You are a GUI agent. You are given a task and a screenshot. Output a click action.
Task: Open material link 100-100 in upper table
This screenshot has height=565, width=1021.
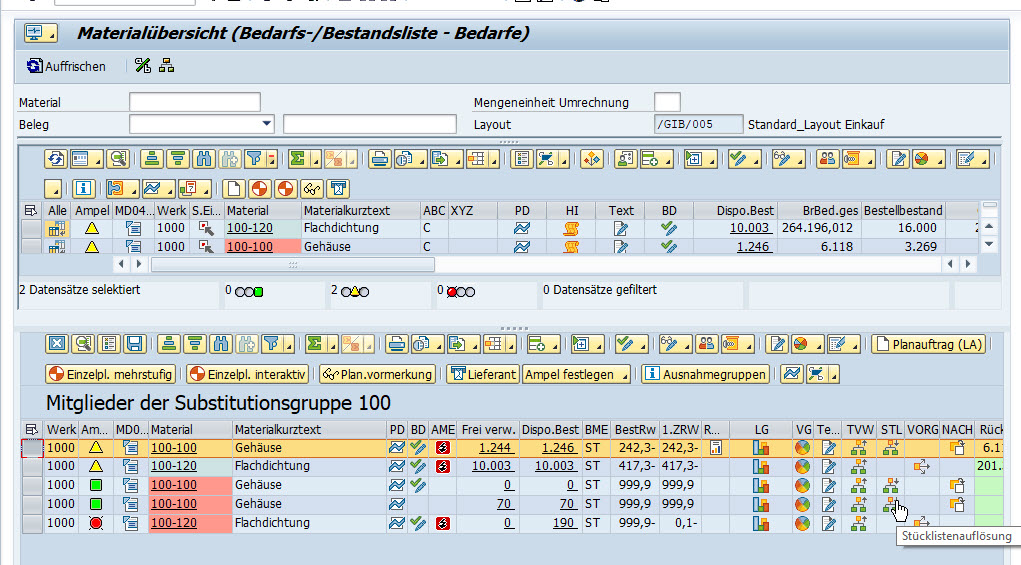(249, 246)
